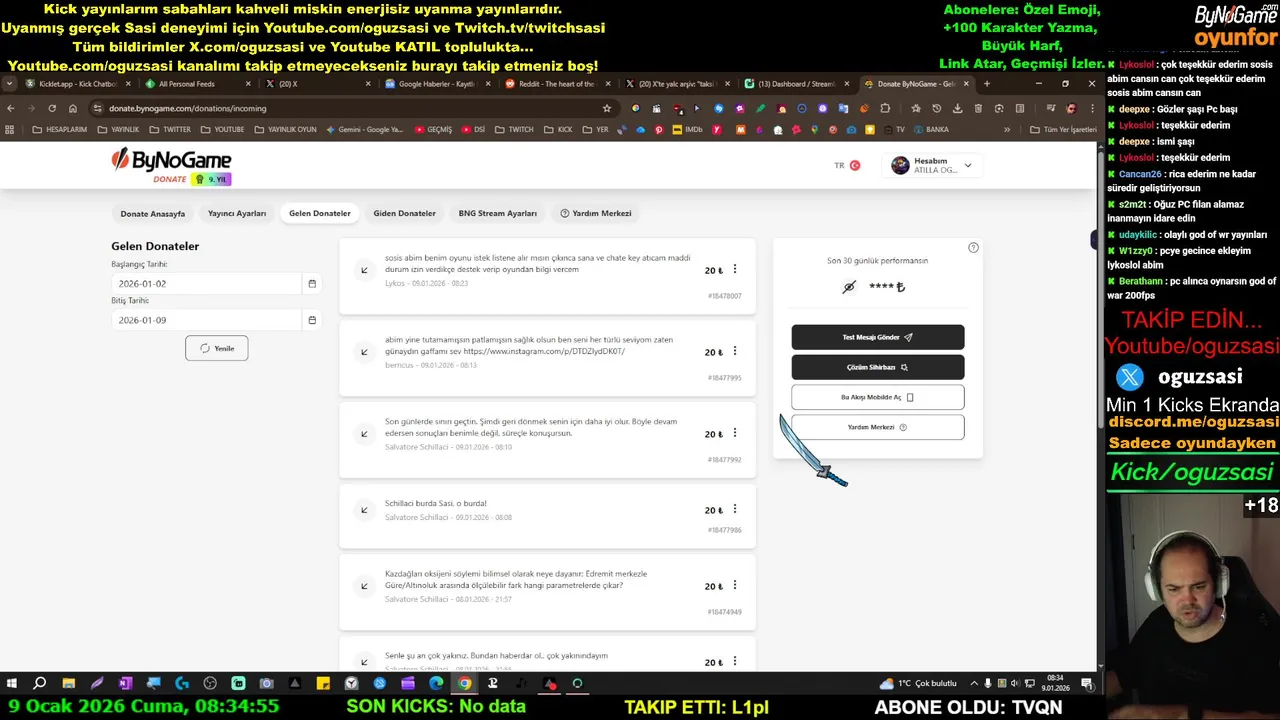The image size is (1280, 720).
Task: Open three-dot menu on Lykos donation
Action: 735,269
